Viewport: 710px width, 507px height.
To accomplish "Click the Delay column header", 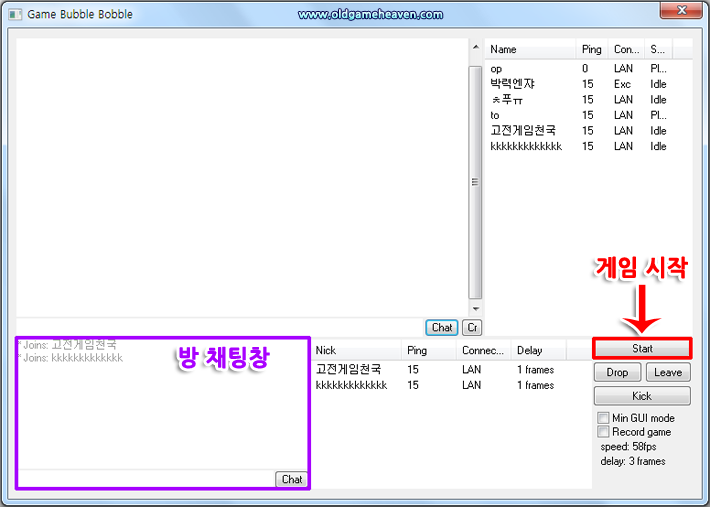I will [x=538, y=350].
